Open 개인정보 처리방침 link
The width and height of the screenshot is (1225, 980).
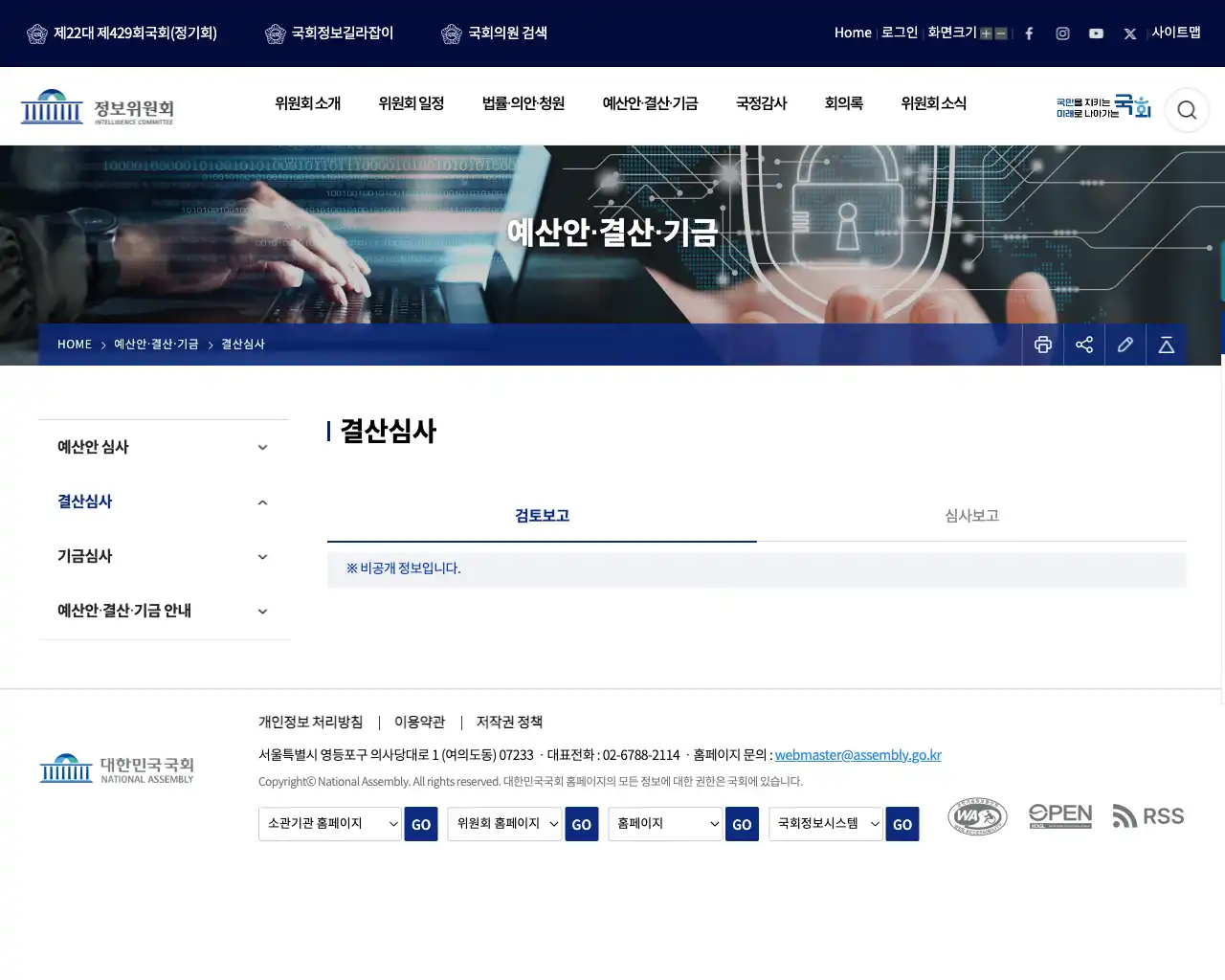pyautogui.click(x=310, y=723)
